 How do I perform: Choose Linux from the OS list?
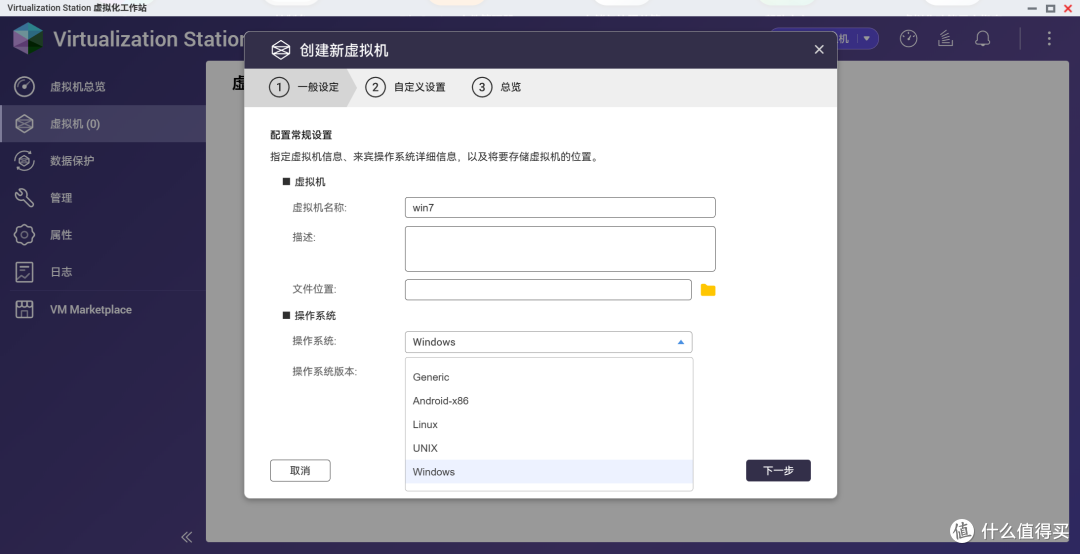pyautogui.click(x=549, y=424)
